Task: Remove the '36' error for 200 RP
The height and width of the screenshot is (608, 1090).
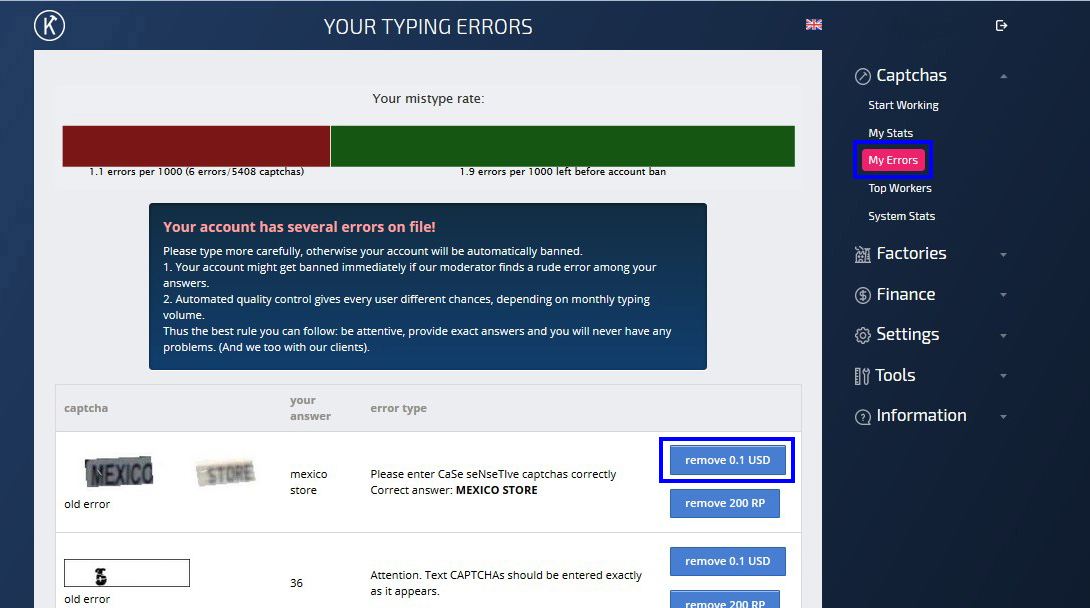Action: [724, 600]
